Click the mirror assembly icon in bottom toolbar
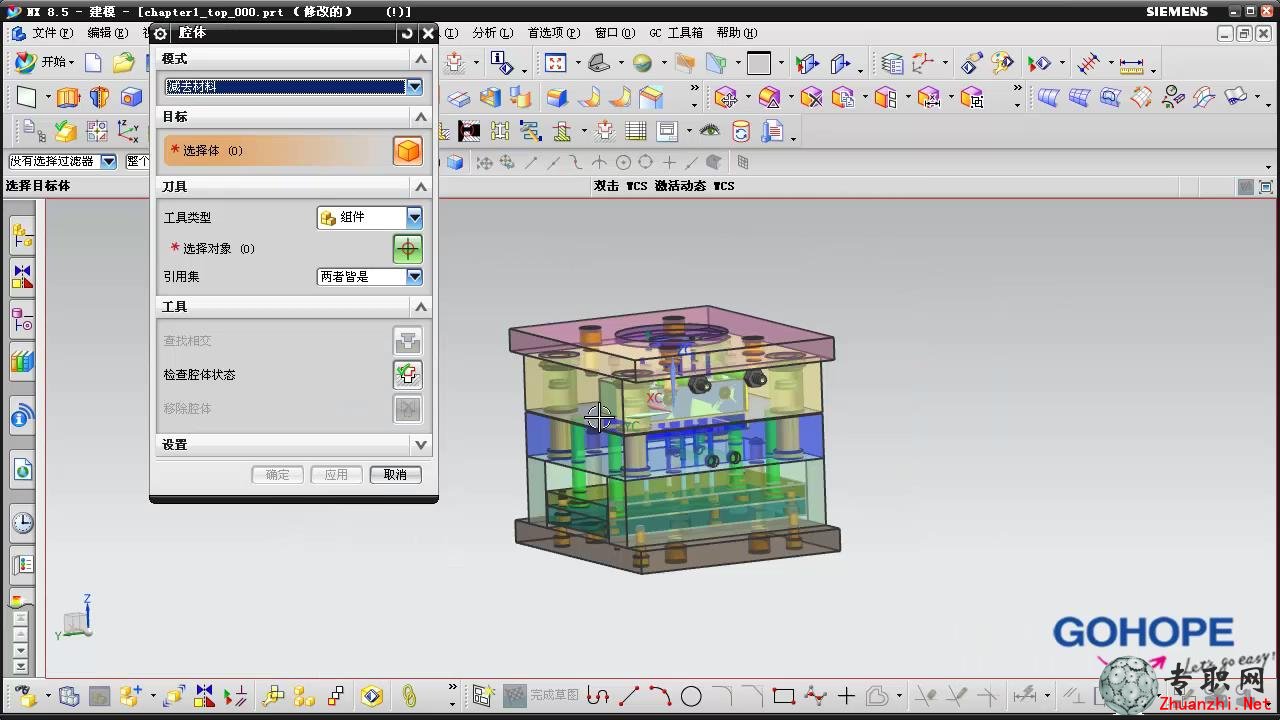This screenshot has height=720, width=1280. 205,696
